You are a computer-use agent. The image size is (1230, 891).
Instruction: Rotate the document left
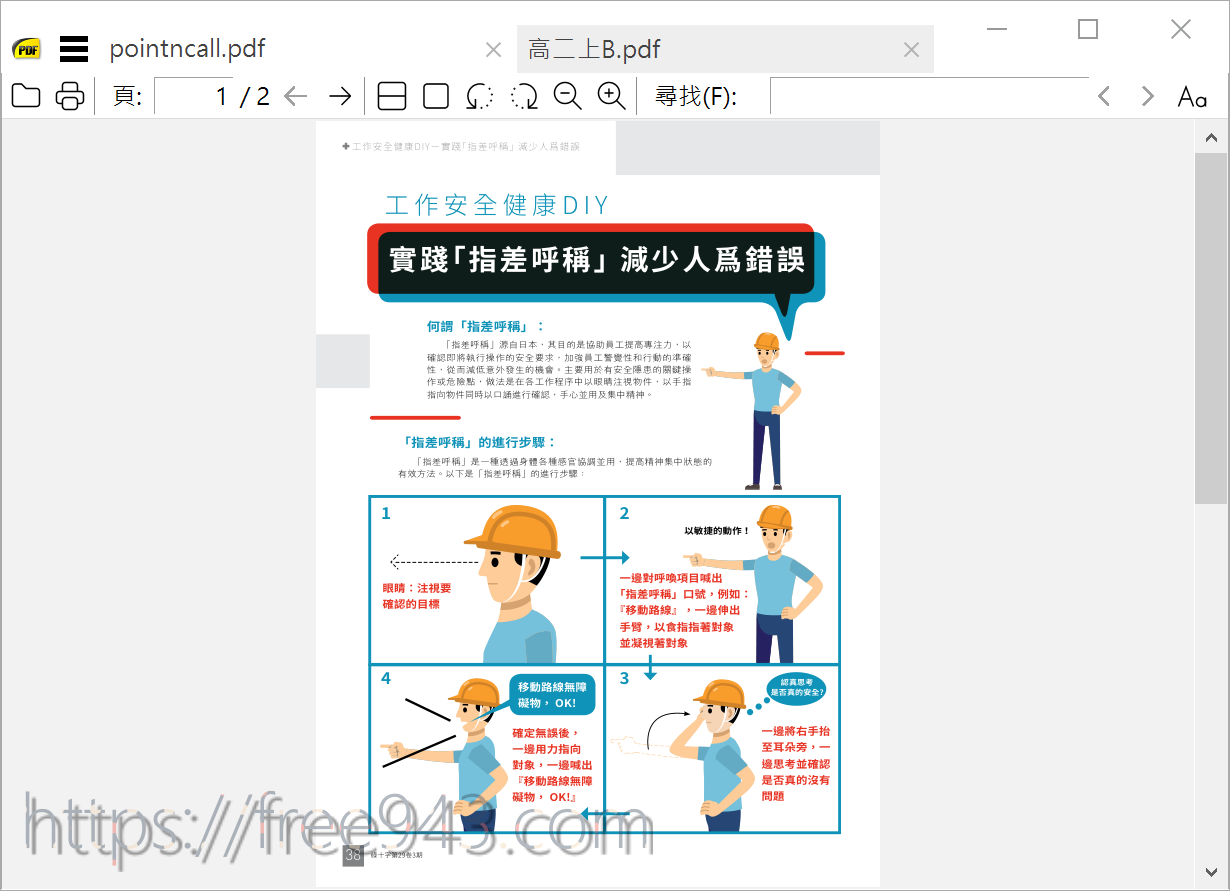[x=478, y=95]
